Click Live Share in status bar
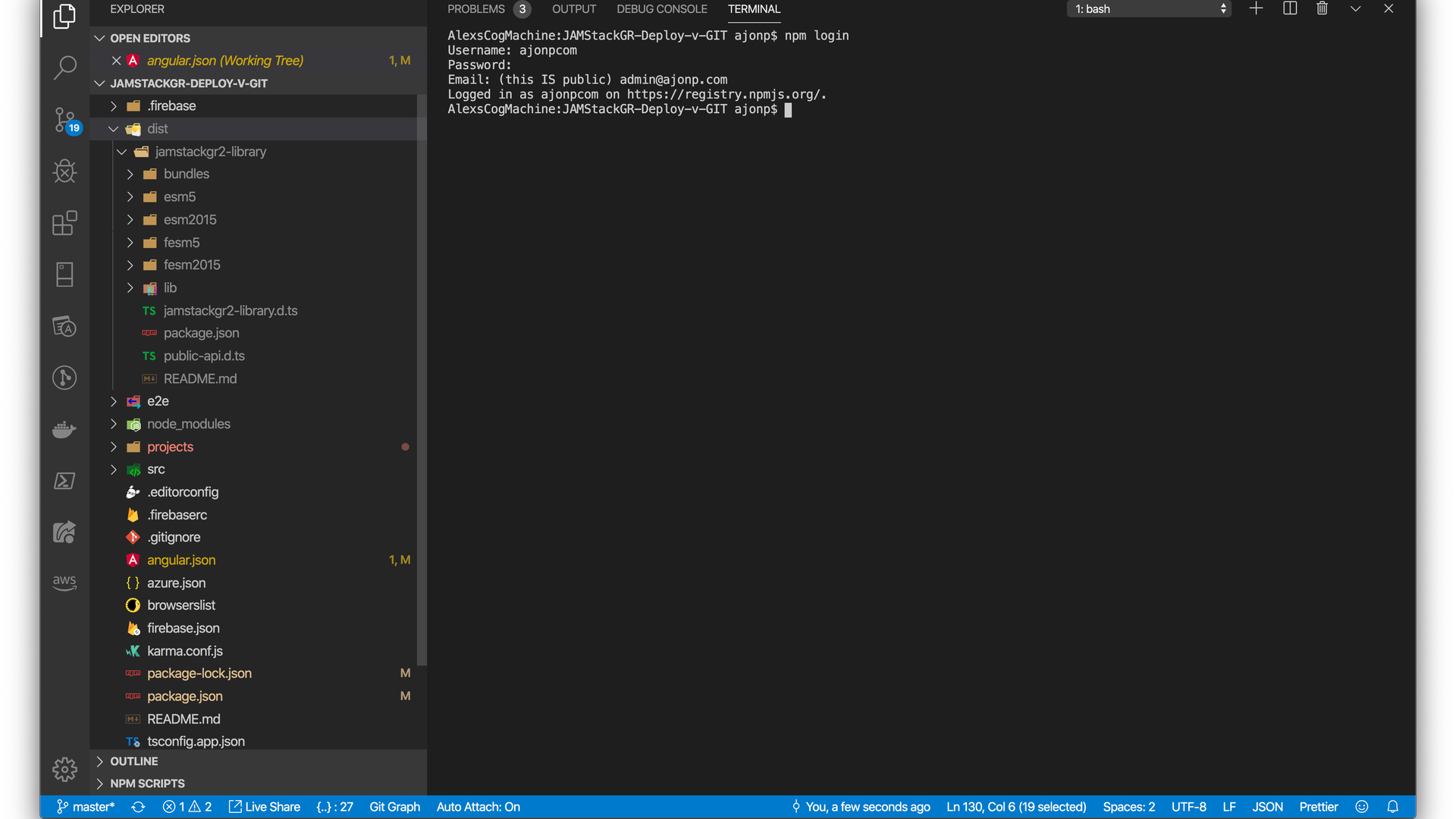1456x819 pixels. (265, 807)
